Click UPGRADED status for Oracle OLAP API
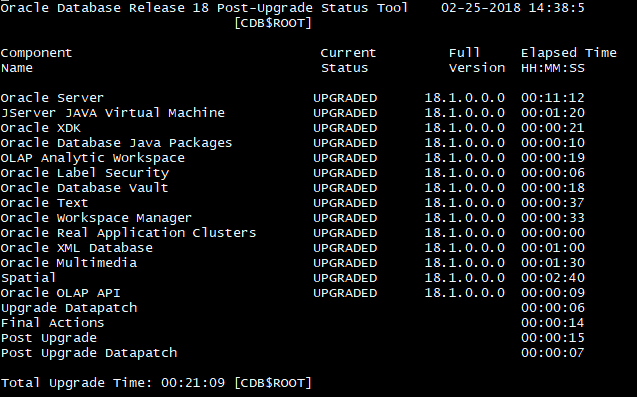Viewport: 637px width, 397px height. 345,293
